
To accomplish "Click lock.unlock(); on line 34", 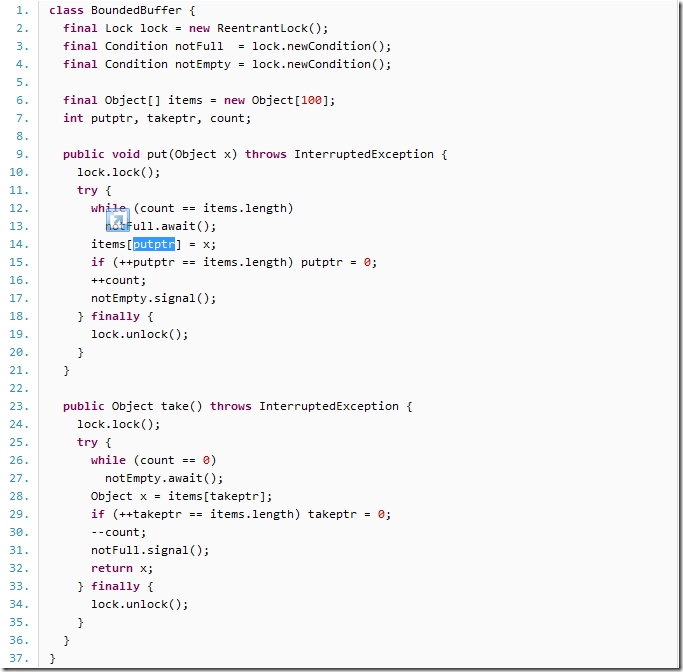I will click(139, 604).
